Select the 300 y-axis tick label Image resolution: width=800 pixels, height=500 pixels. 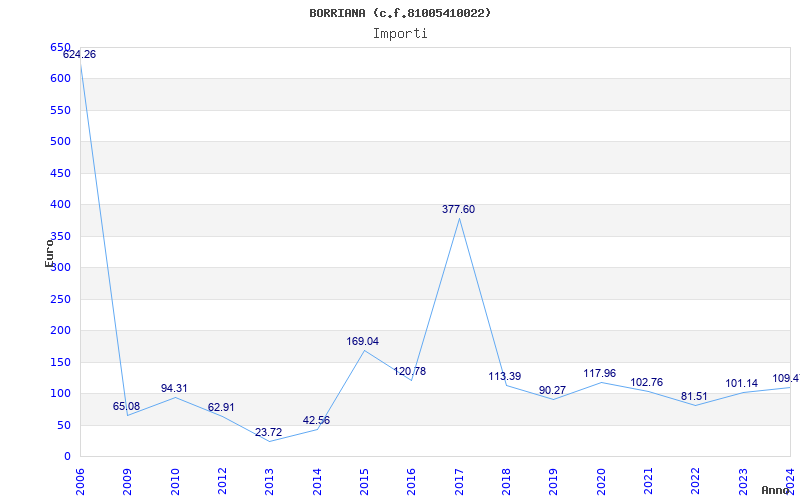click(60, 267)
